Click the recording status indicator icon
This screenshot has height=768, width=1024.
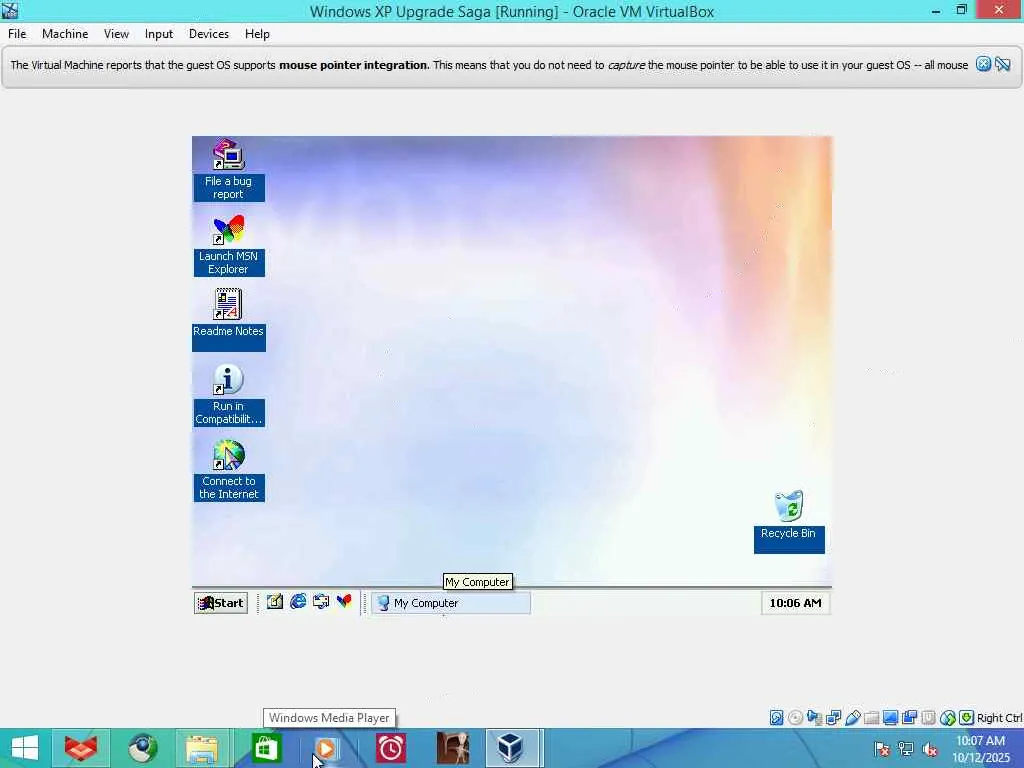click(x=909, y=718)
